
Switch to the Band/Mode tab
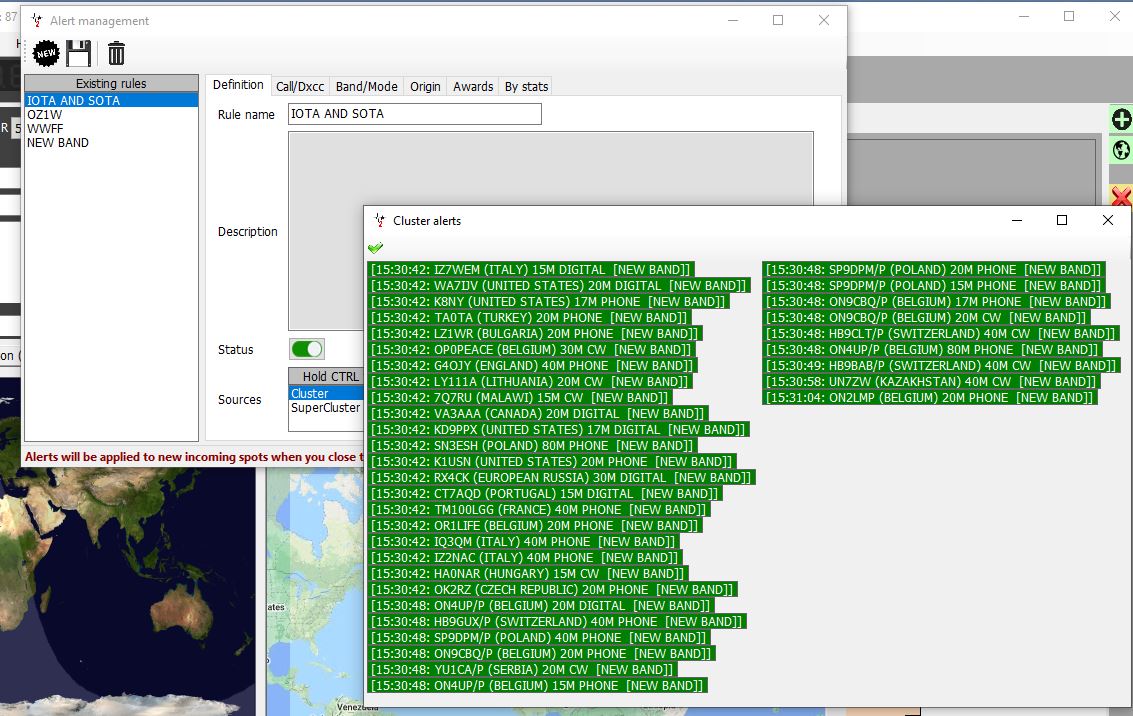click(x=366, y=87)
